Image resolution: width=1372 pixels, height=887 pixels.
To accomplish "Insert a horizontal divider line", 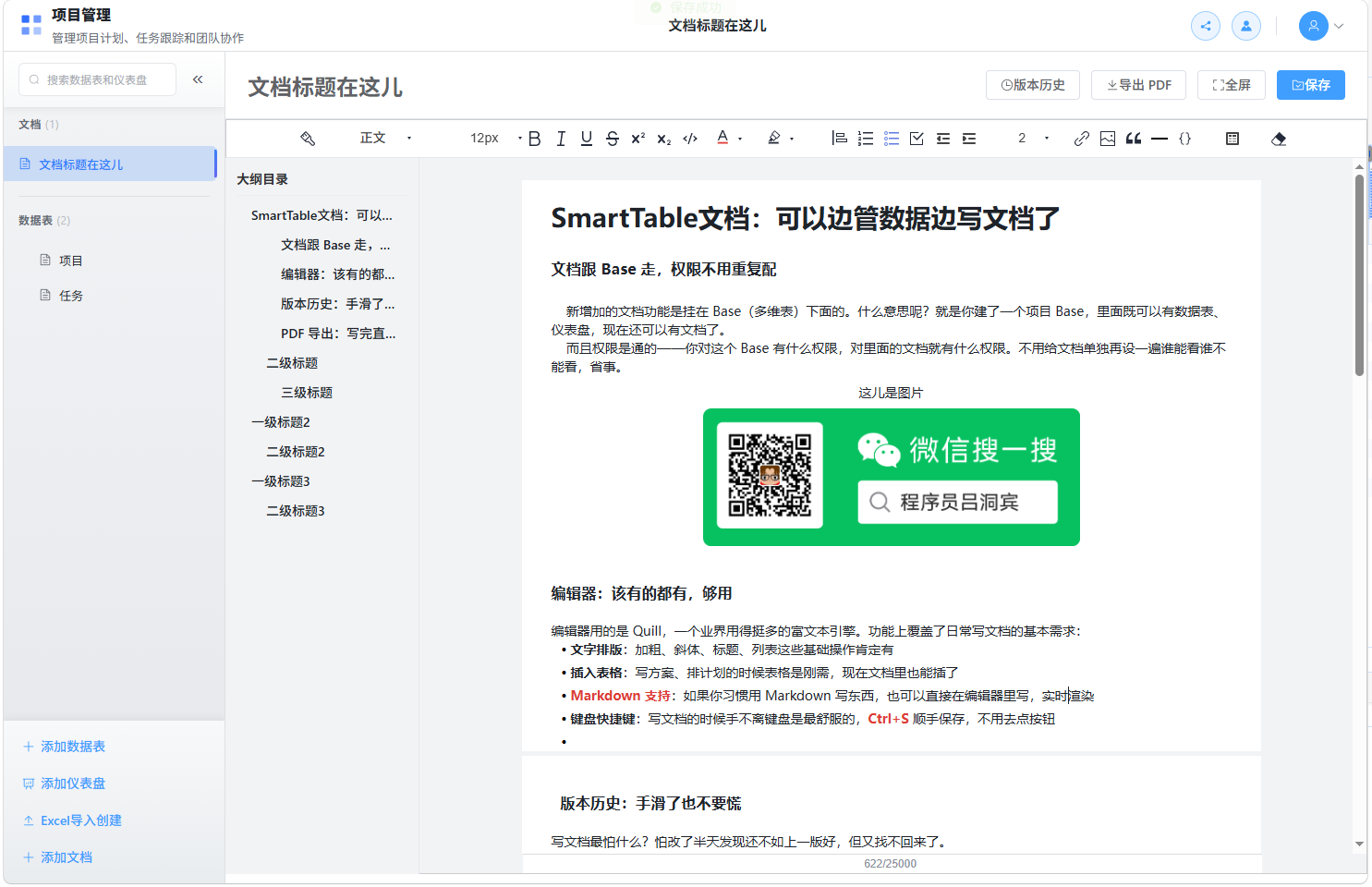I will coord(1160,139).
